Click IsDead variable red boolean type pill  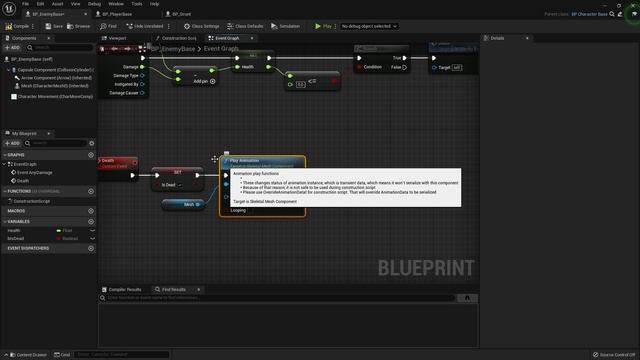pyautogui.click(x=58, y=238)
